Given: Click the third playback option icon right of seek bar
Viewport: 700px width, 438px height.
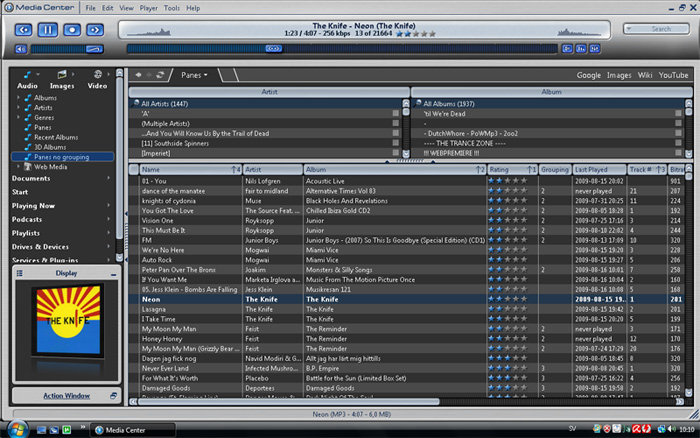Looking at the screenshot, I should pos(595,49).
